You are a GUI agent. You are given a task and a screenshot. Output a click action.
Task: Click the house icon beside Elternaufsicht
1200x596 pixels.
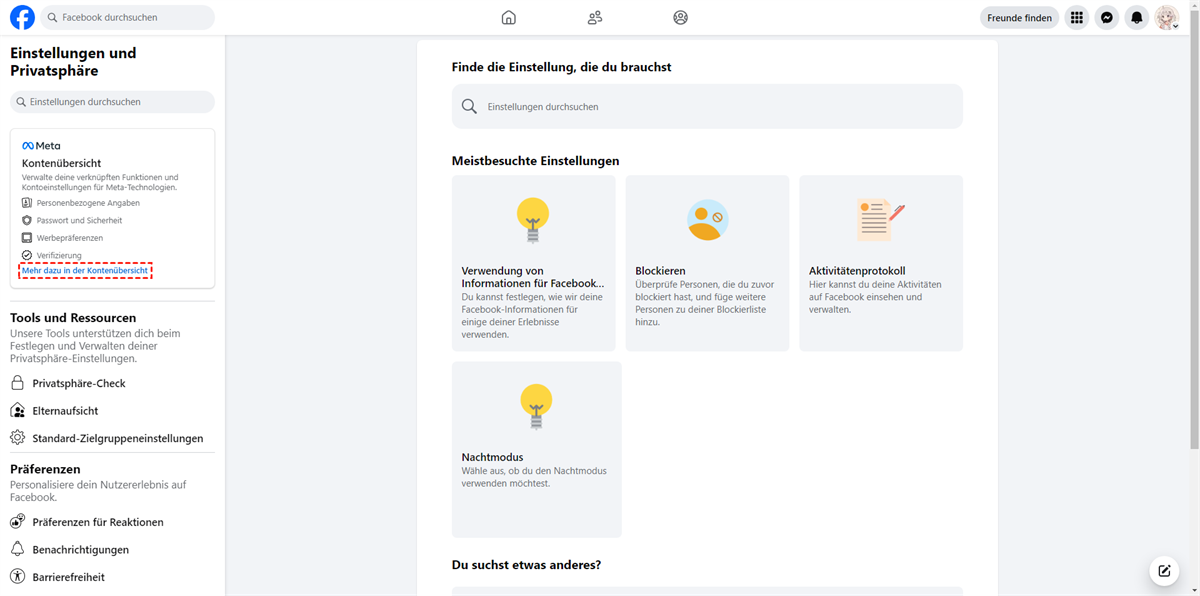17,410
